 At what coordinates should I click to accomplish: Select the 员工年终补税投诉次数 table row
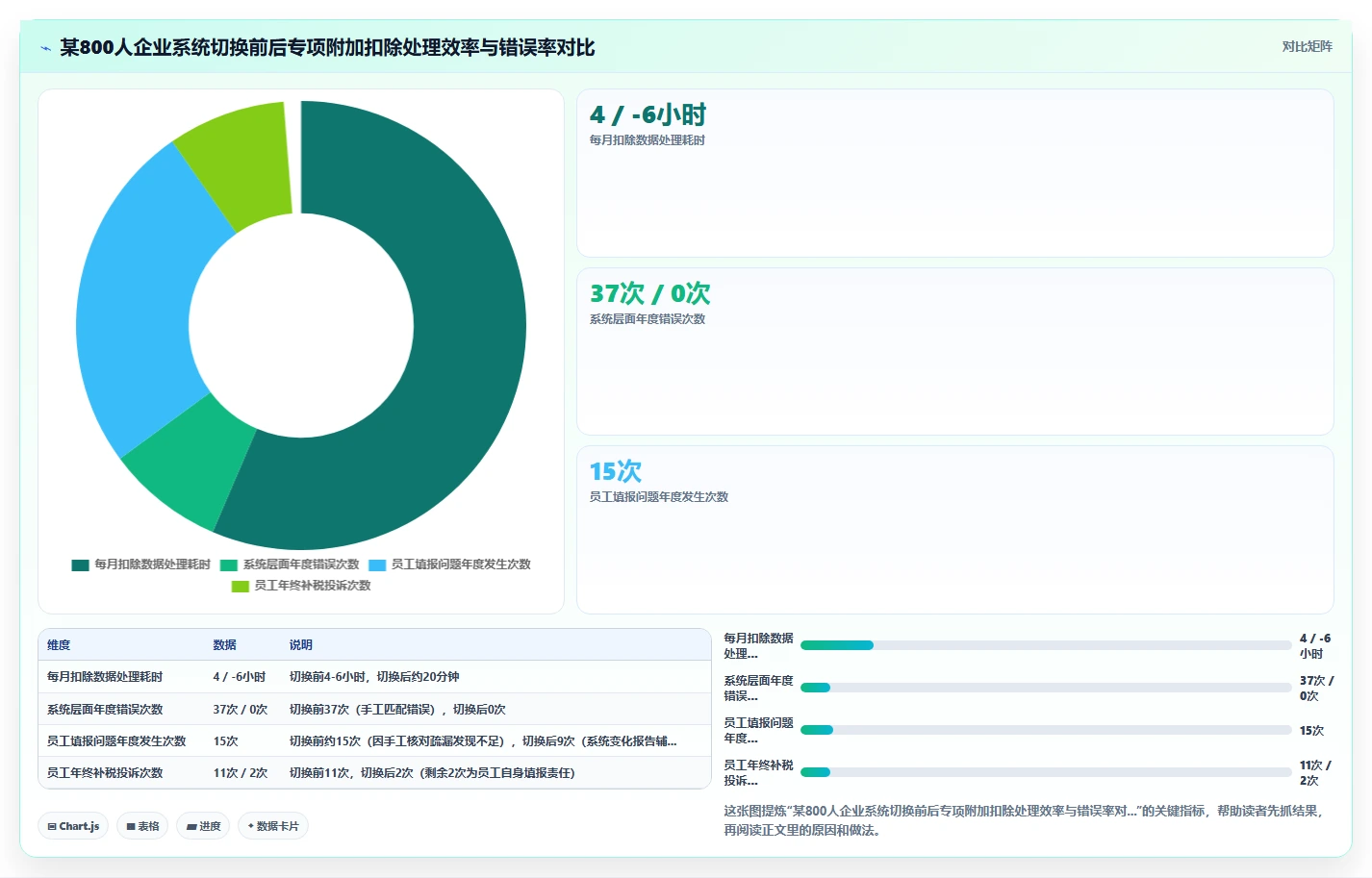click(374, 773)
